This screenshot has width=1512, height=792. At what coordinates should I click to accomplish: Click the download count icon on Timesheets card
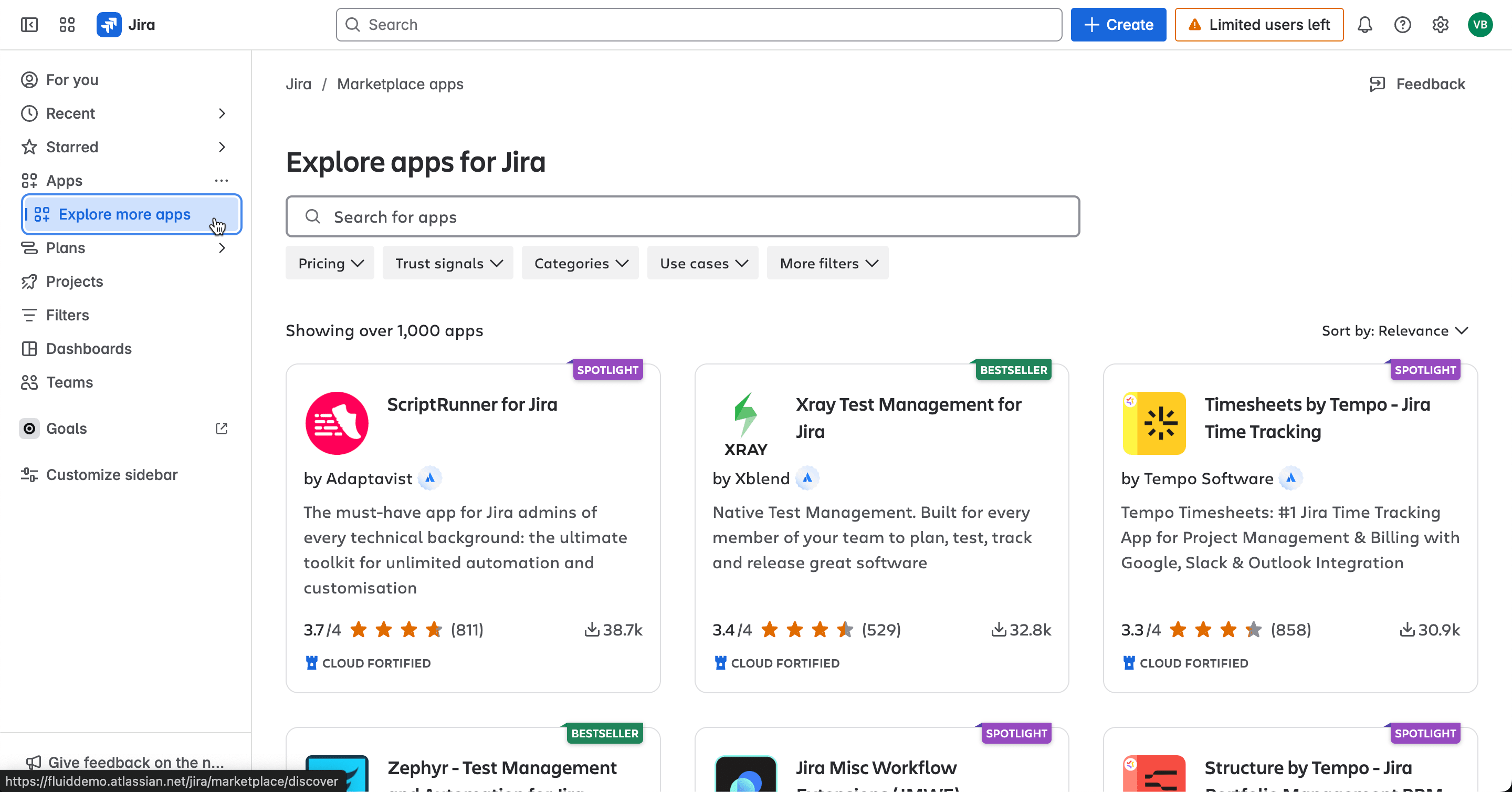click(1407, 629)
